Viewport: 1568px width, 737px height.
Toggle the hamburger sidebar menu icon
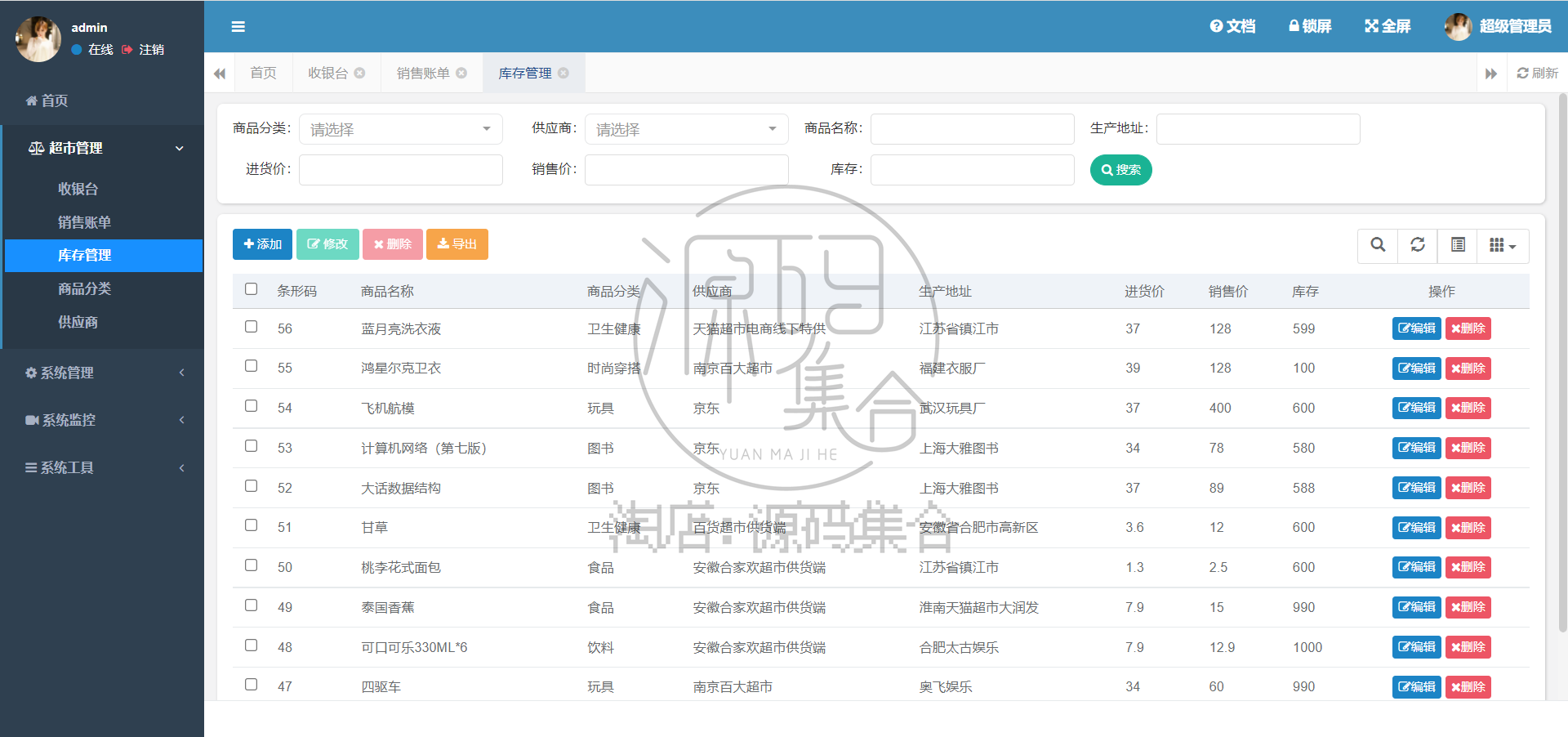pos(238,27)
